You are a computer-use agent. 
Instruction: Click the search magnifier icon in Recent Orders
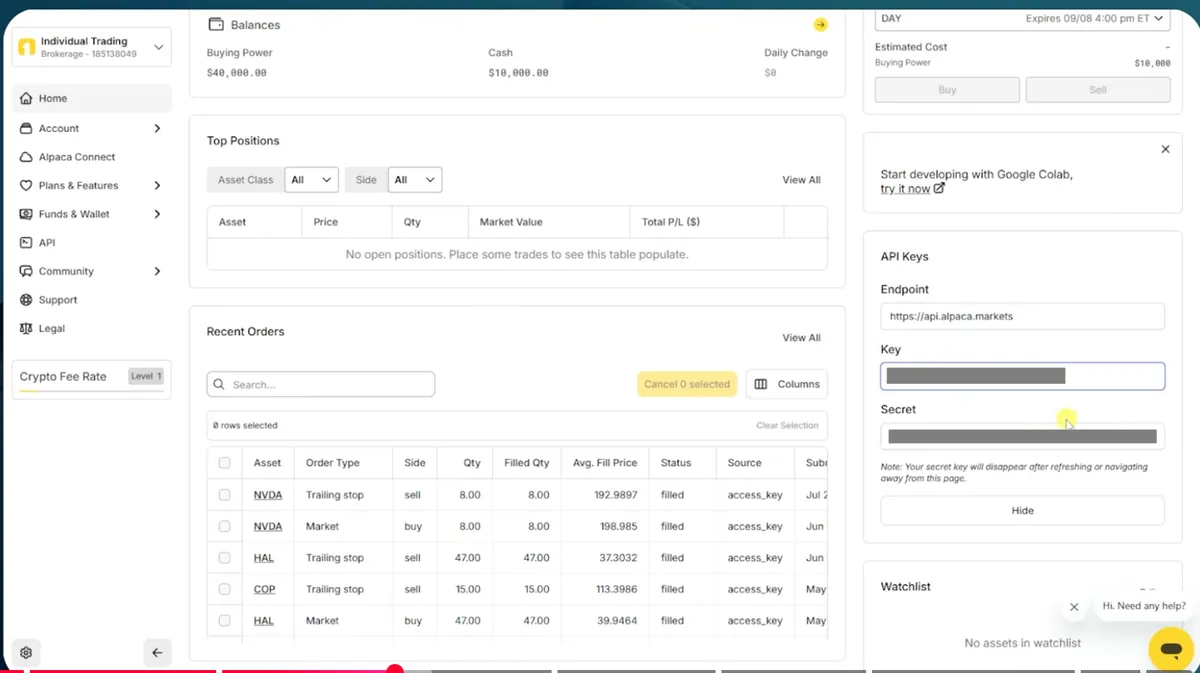point(220,384)
